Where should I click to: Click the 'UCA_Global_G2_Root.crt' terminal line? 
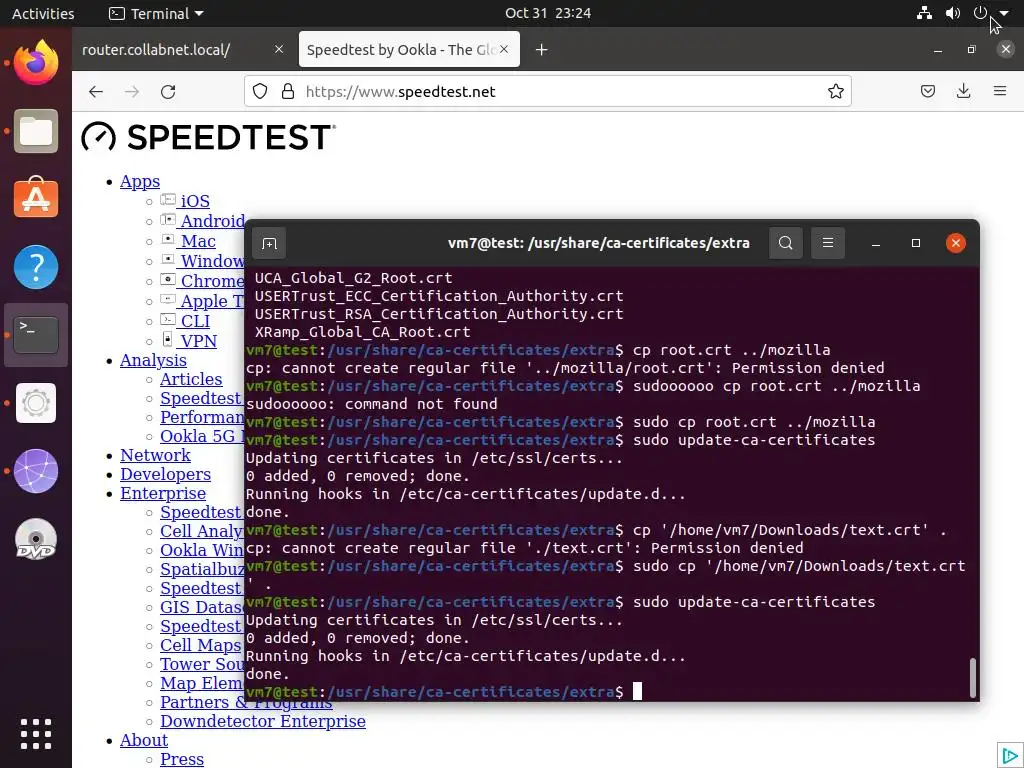pyautogui.click(x=353, y=278)
